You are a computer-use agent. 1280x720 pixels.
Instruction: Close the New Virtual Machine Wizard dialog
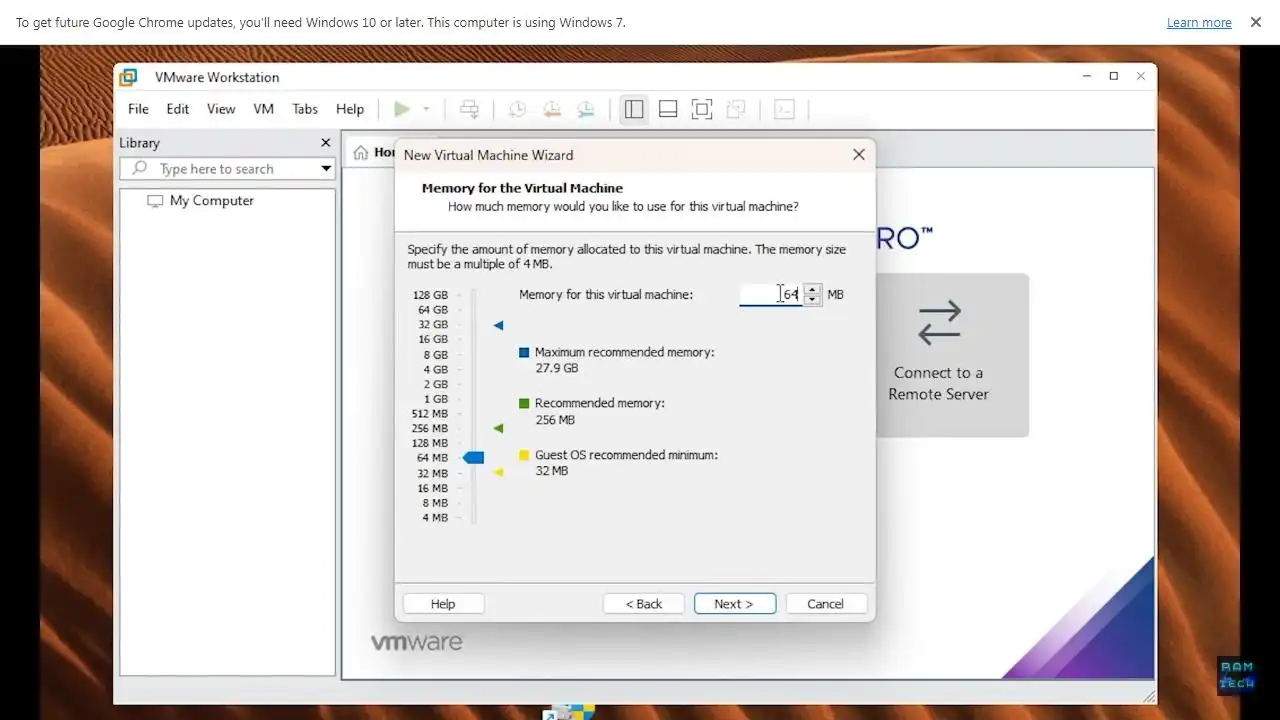[x=859, y=155]
